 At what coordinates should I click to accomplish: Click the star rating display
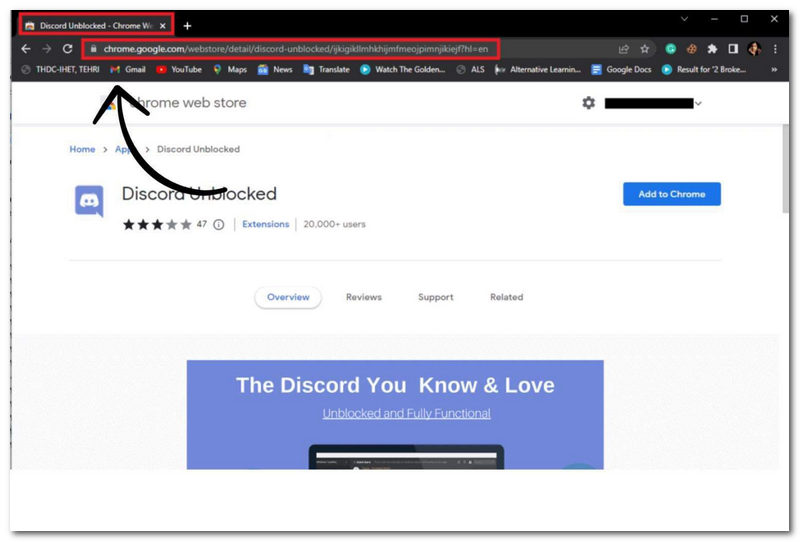pos(157,225)
